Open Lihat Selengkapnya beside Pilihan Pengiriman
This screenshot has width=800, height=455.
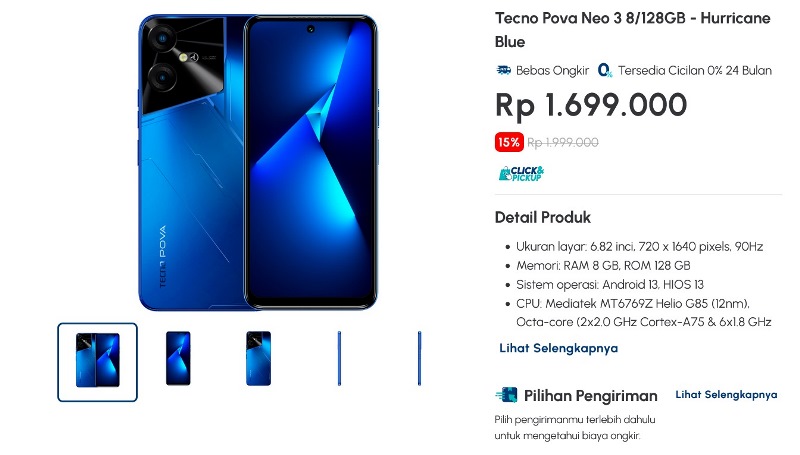point(726,395)
